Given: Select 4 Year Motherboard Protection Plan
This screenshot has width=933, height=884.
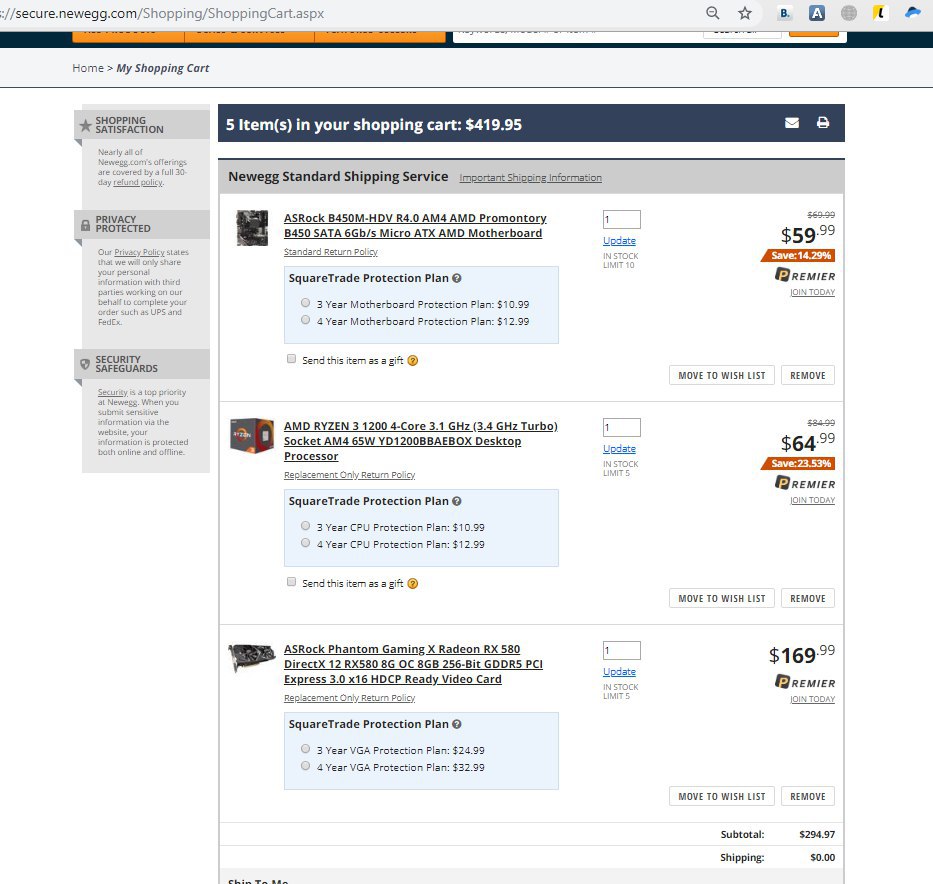Looking at the screenshot, I should pyautogui.click(x=305, y=320).
